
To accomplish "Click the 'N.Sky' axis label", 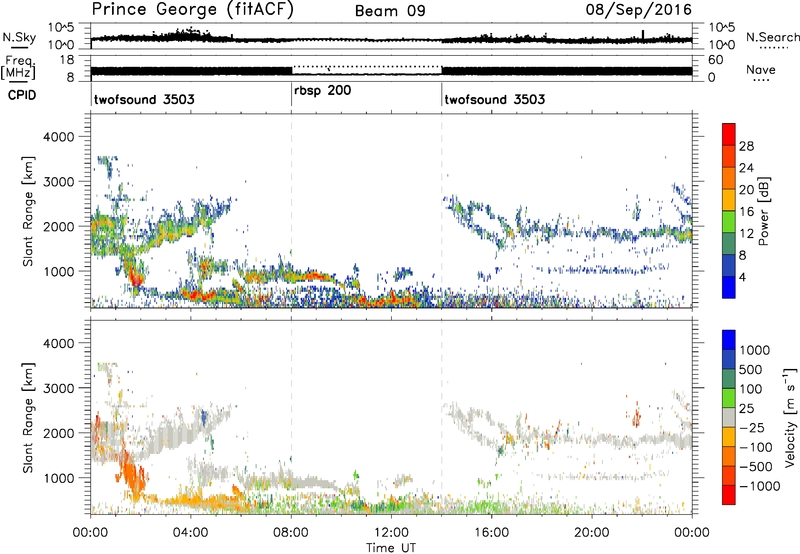I will coord(19,37).
